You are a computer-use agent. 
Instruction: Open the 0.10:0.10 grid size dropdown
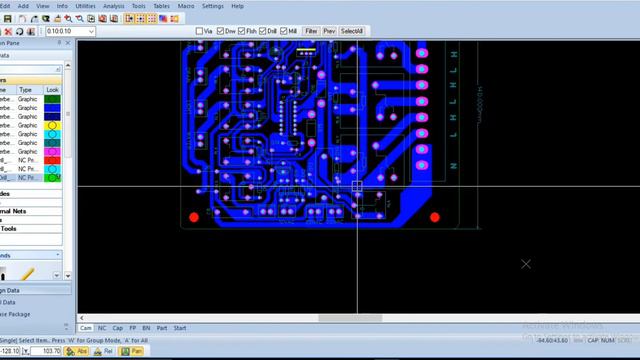point(91,31)
